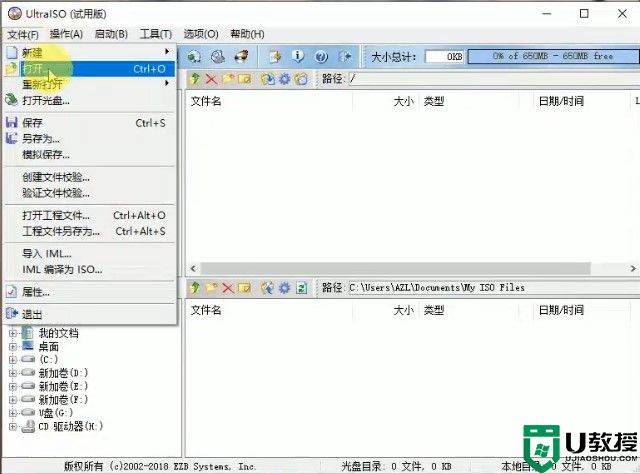This screenshot has height=474, width=640.
Task: Click the gear icon in the ISO pane toolbar
Action: click(284, 79)
